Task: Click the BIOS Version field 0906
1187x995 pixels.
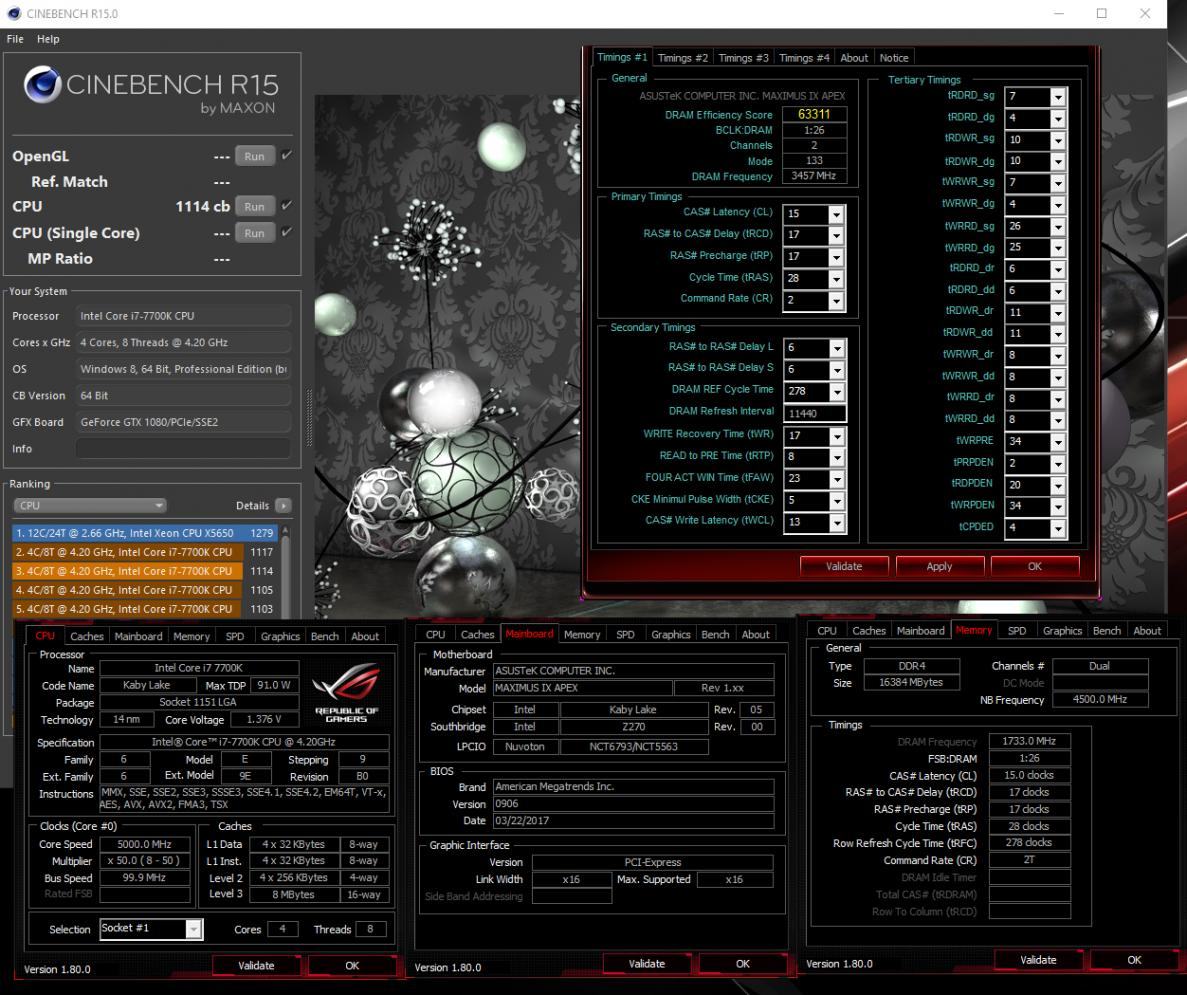Action: pyautogui.click(x=634, y=803)
